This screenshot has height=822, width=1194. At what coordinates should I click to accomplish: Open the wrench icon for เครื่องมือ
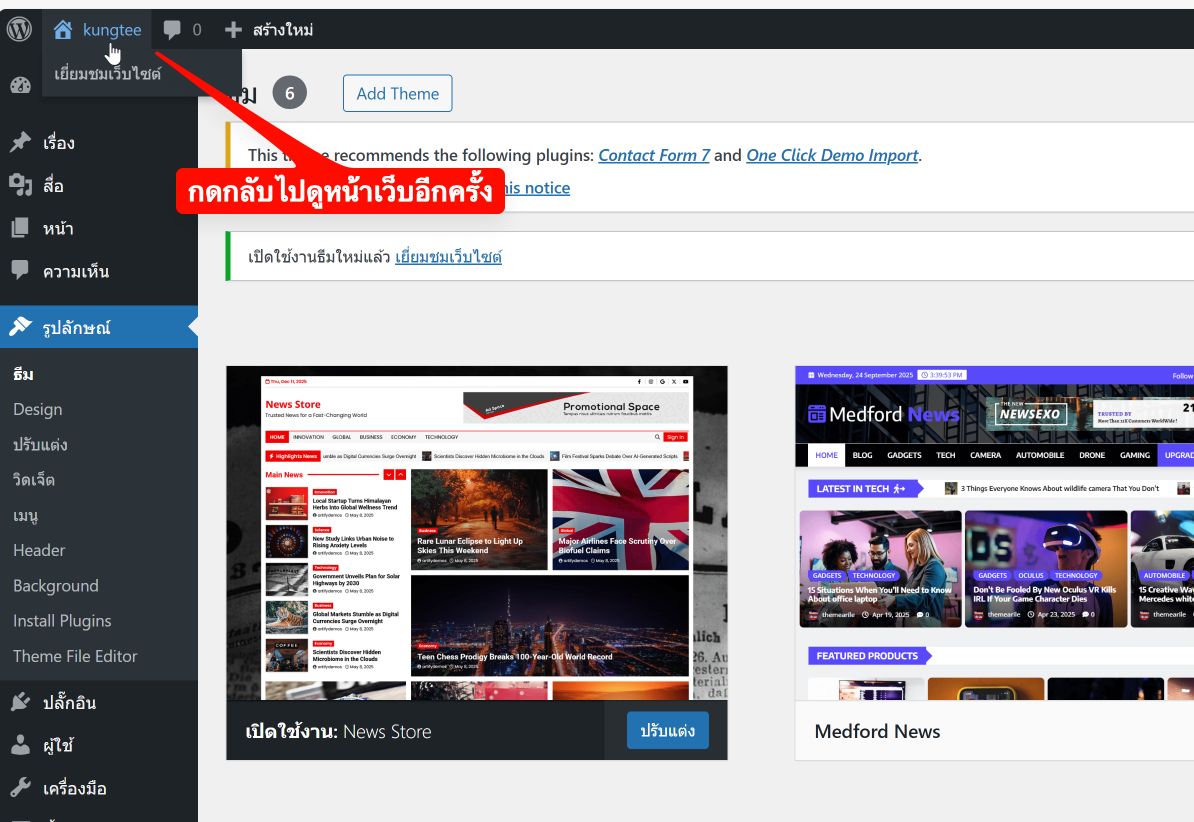coord(20,788)
